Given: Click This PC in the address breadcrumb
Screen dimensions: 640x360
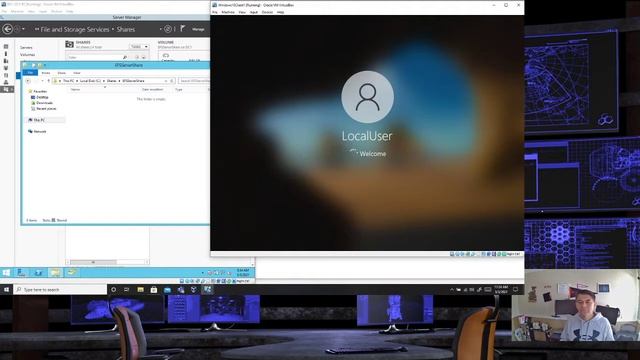Looking at the screenshot, I should pos(68,81).
